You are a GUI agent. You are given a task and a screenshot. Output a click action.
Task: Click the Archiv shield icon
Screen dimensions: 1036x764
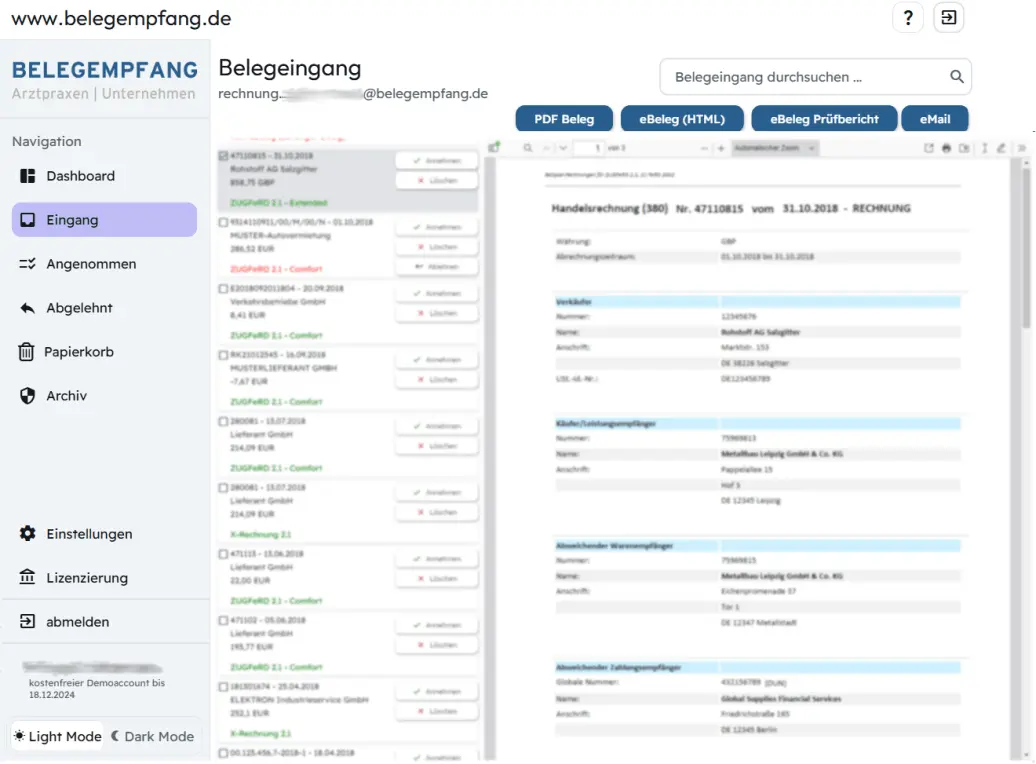[27, 396]
